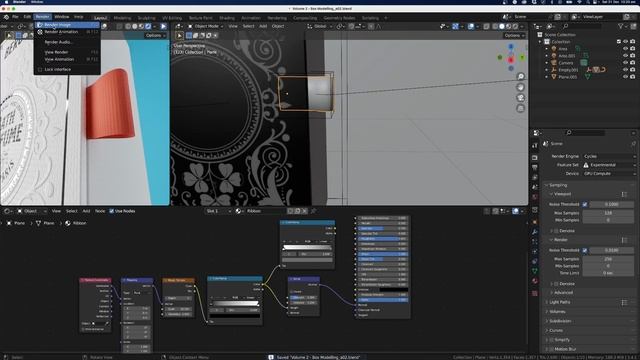Open main viewport Options dropdown
640x360 pixels.
pyautogui.click(x=513, y=36)
